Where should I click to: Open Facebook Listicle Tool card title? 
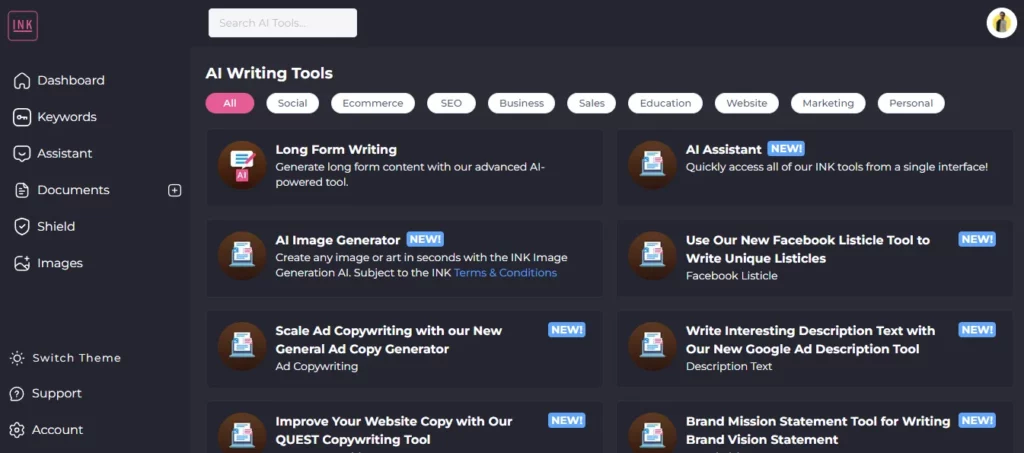click(808, 249)
